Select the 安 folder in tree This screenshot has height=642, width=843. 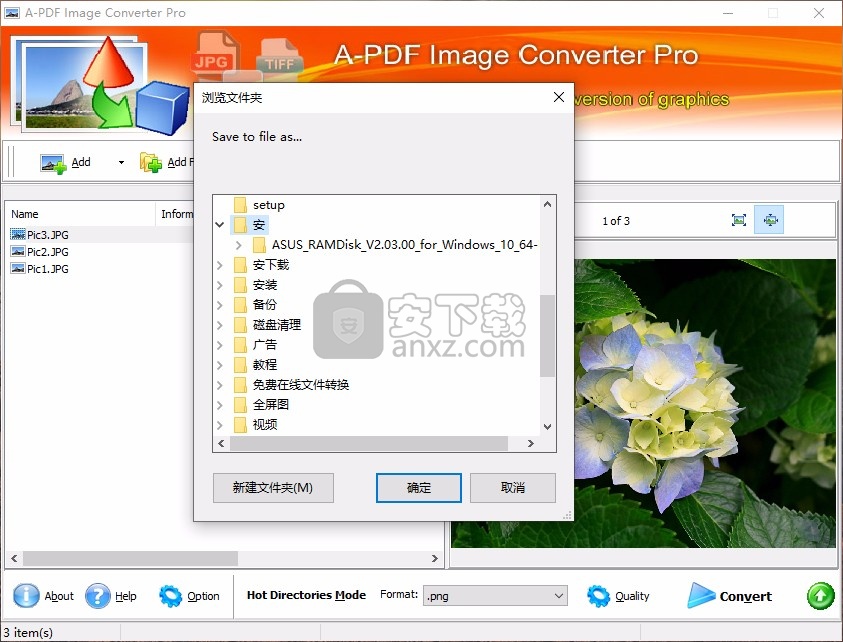(x=259, y=225)
